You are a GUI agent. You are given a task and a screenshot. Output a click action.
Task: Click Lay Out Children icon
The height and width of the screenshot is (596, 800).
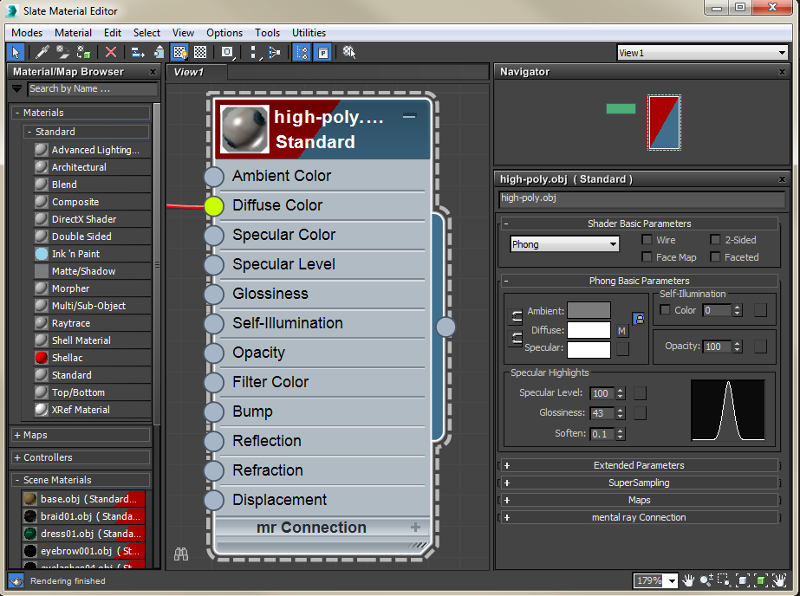point(274,52)
